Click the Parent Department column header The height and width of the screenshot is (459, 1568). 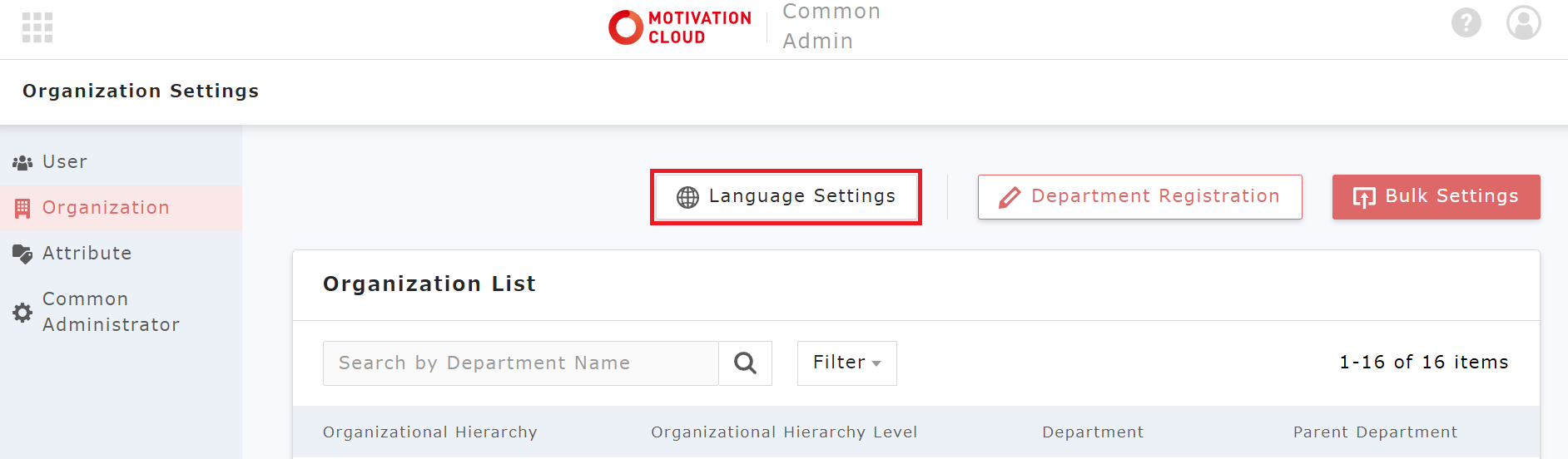(1375, 432)
